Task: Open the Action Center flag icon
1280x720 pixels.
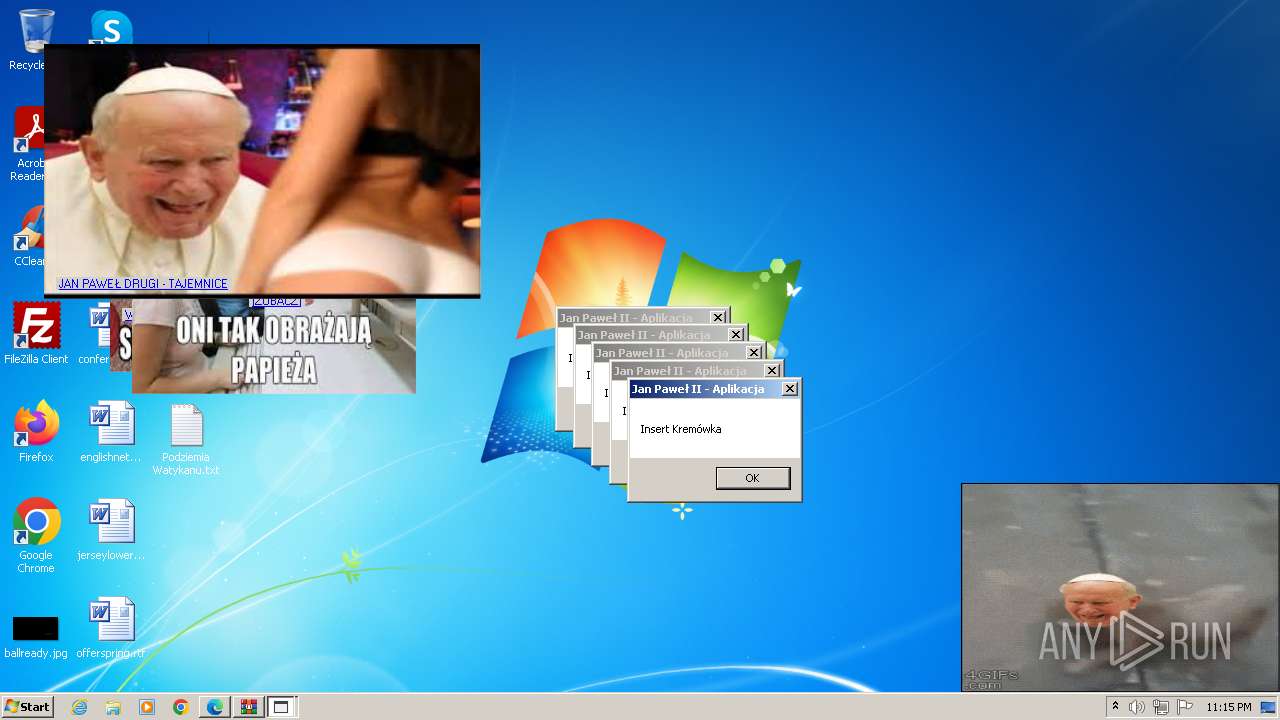Action: tap(1185, 707)
